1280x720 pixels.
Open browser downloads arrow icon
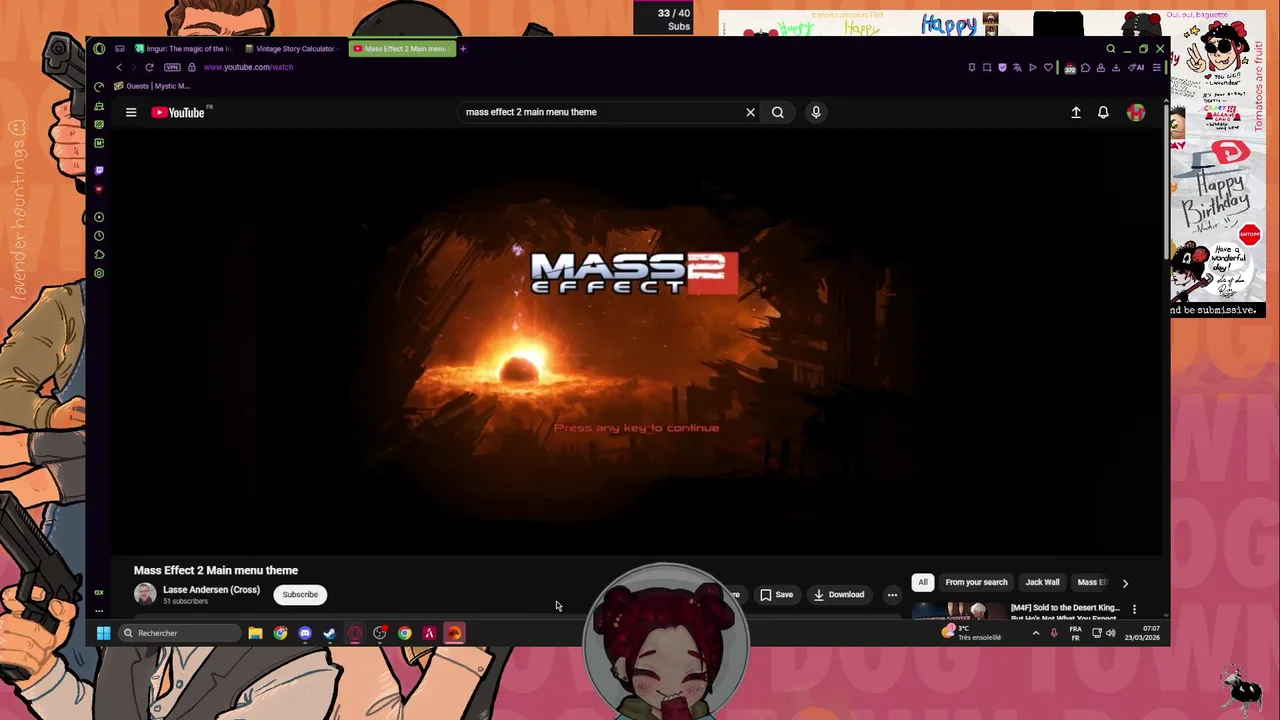[1116, 67]
